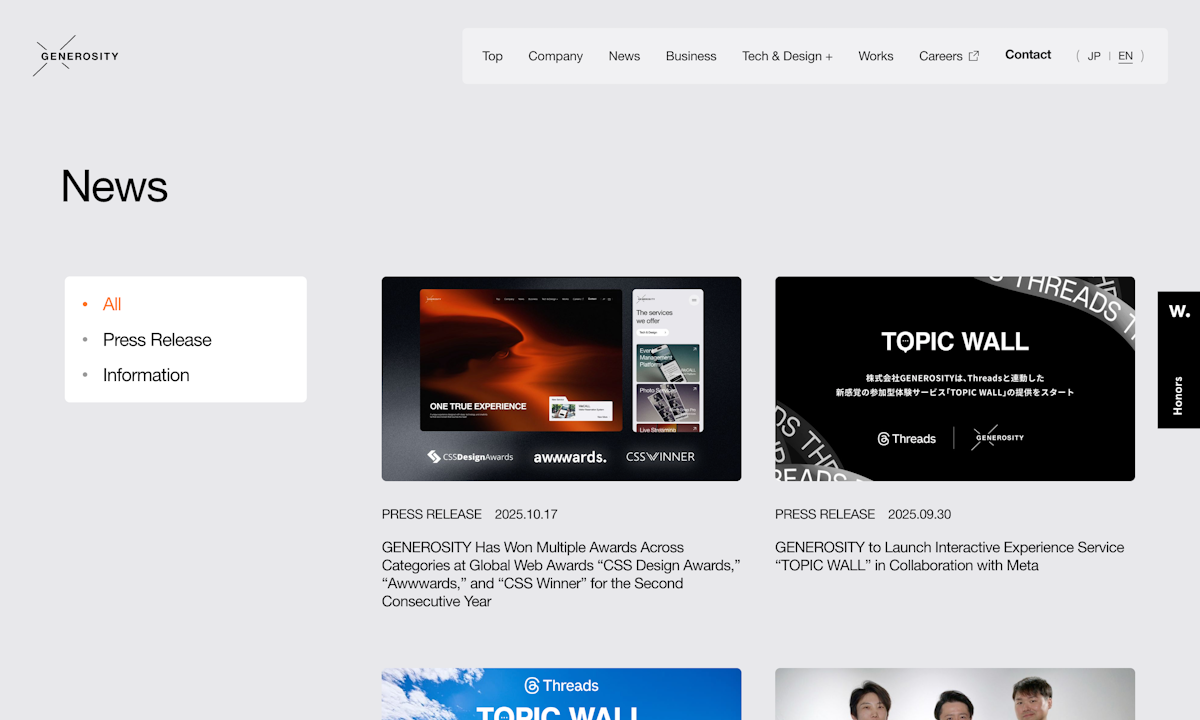Open the Contact page
Image resolution: width=1200 pixels, height=720 pixels.
pyautogui.click(x=1028, y=55)
